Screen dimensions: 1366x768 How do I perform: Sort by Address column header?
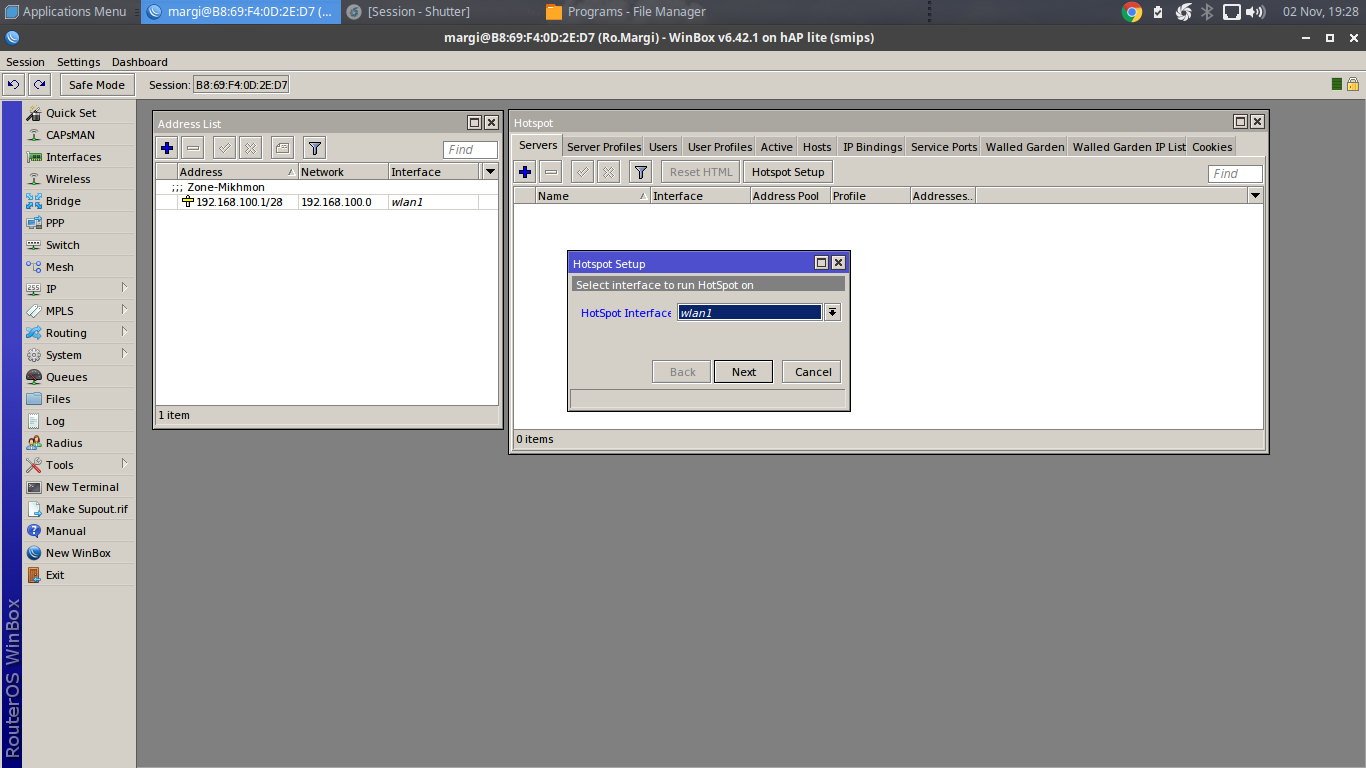click(x=238, y=172)
